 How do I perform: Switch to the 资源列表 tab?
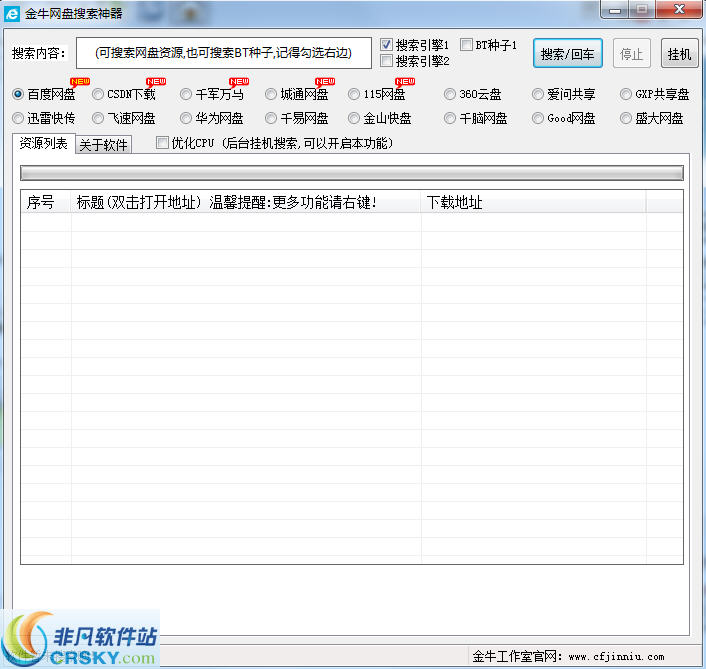pyautogui.click(x=43, y=144)
